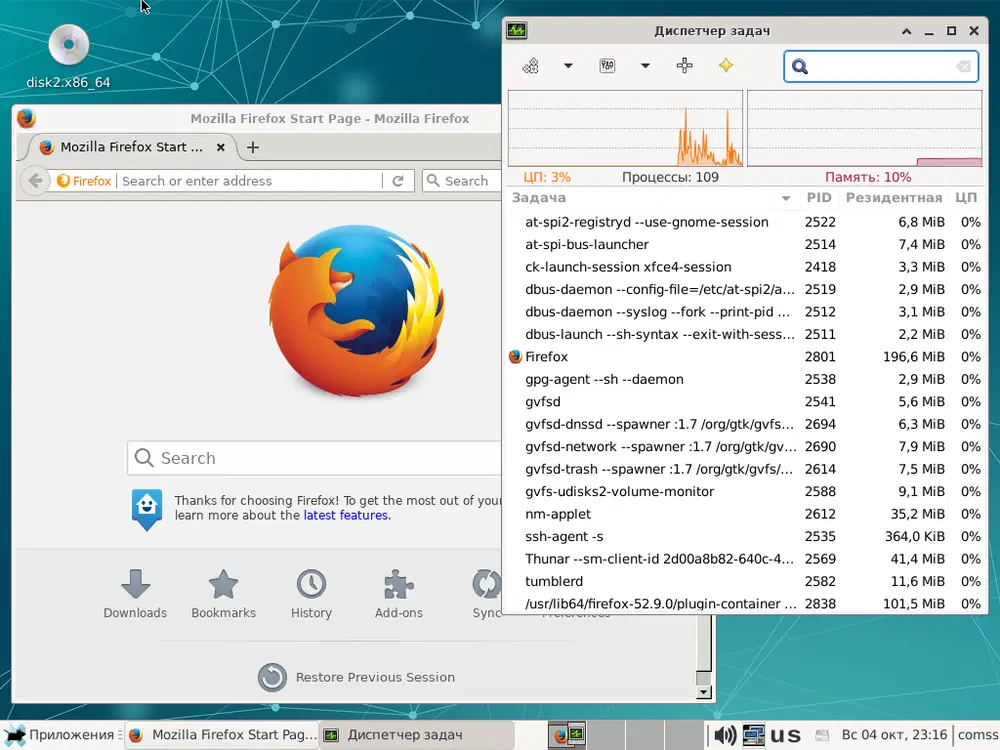Open the disk2.x86_64 desktop disc icon

[x=68, y=46]
